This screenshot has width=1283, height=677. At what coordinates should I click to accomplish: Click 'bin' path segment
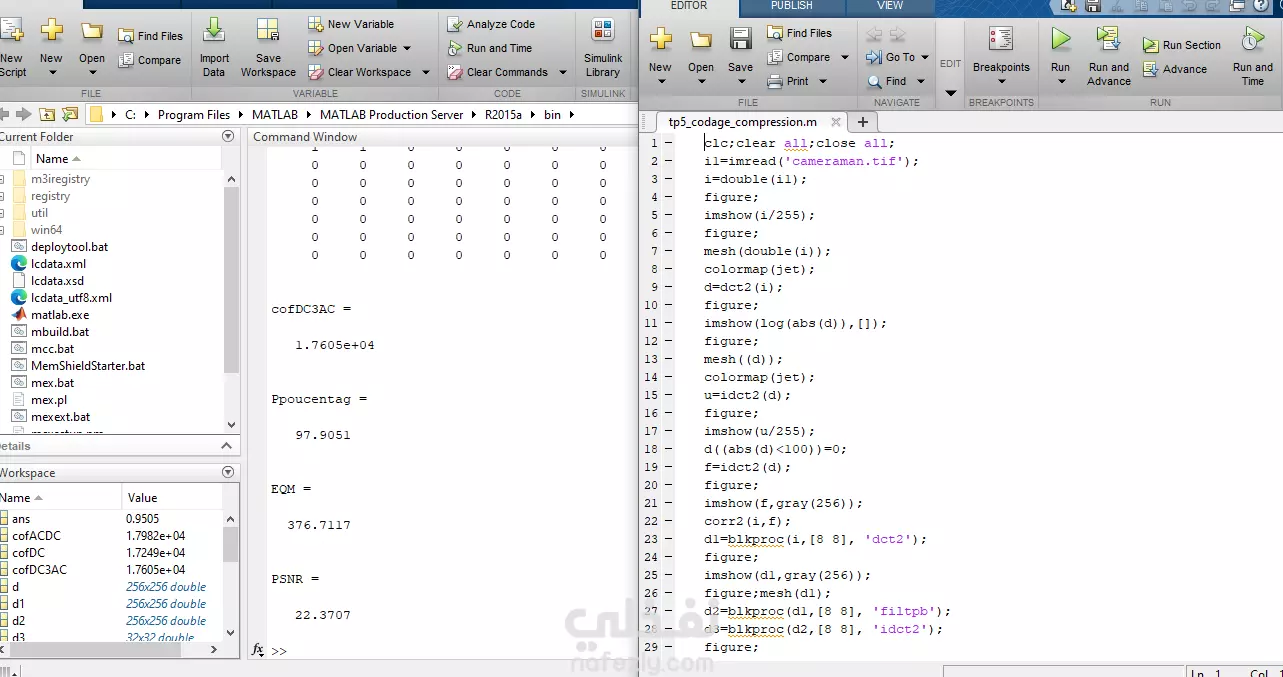tap(553, 114)
